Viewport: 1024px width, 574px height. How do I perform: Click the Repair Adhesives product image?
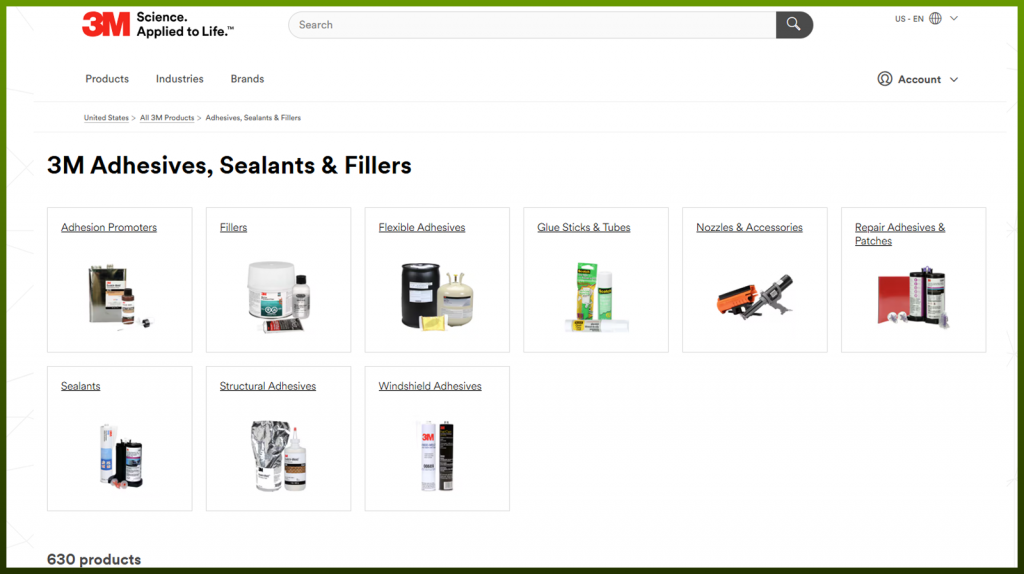coord(913,297)
